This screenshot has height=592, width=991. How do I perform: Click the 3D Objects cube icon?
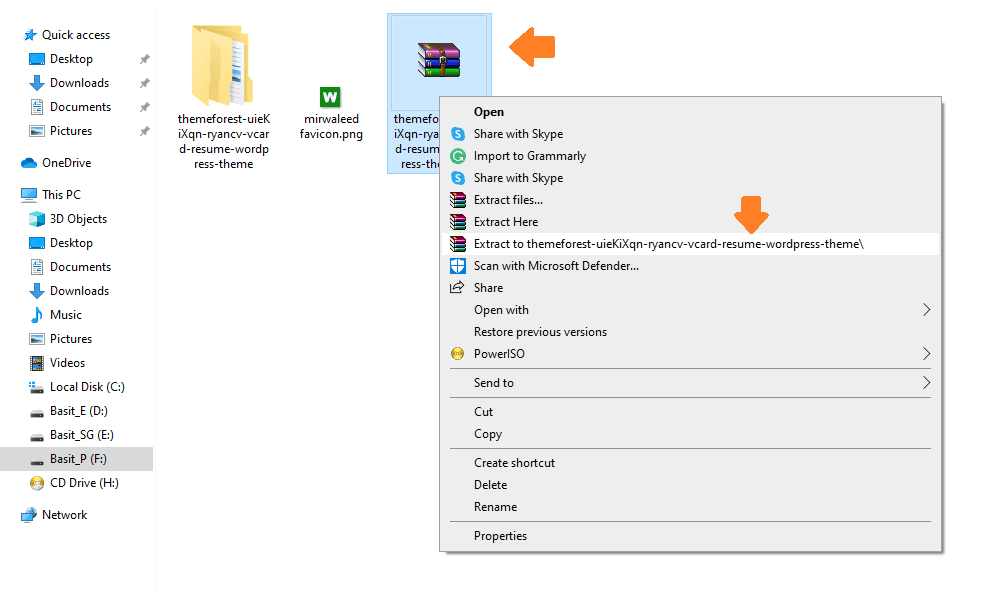click(37, 219)
